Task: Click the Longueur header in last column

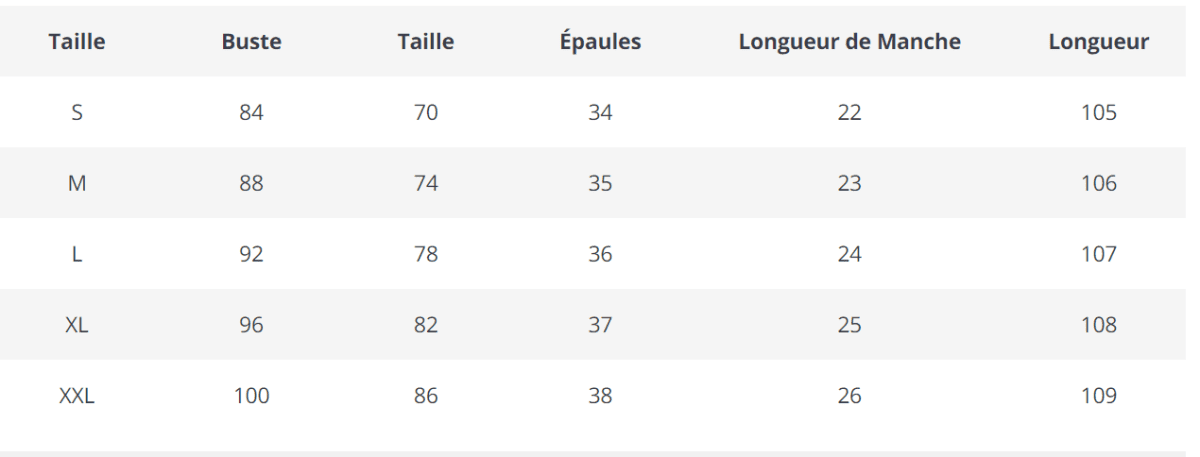Action: (1098, 42)
